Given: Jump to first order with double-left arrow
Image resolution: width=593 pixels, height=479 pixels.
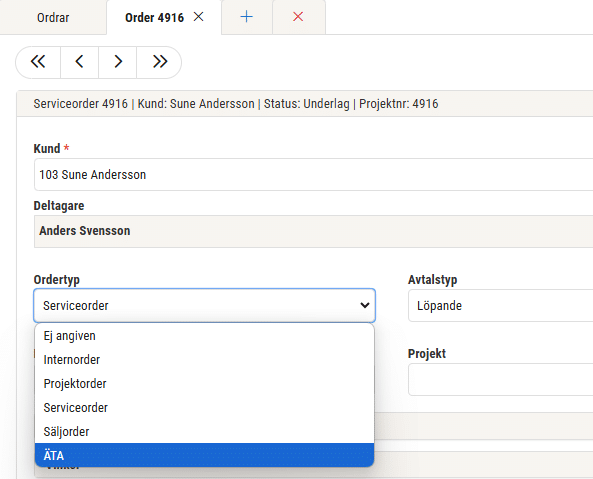Looking at the screenshot, I should tap(38, 62).
